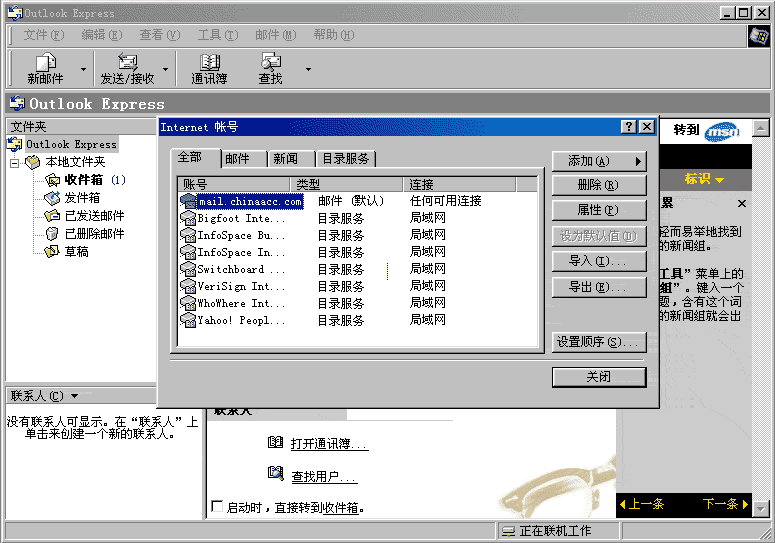
Task: Click the Yahoo! Peopl... directory icon
Action: tap(188, 321)
